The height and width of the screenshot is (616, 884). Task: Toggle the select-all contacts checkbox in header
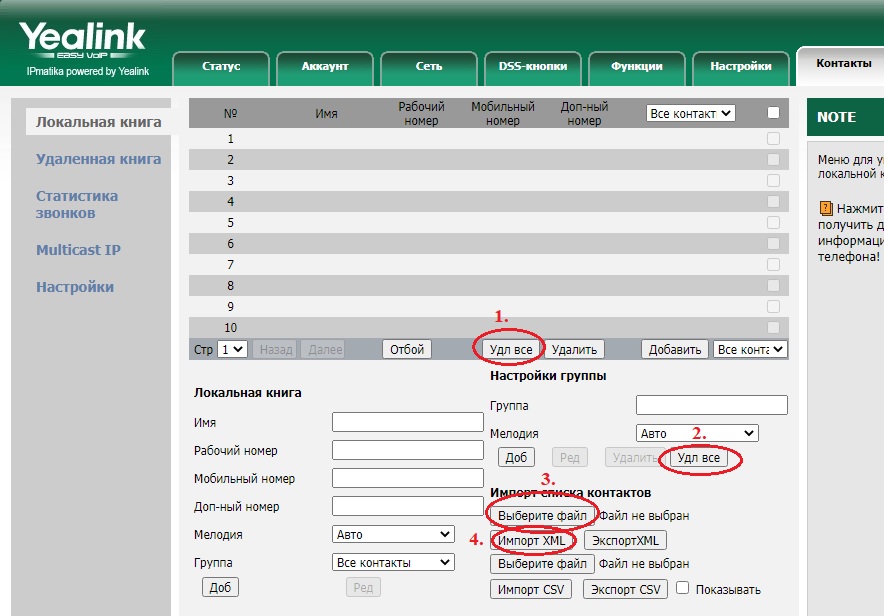(x=773, y=113)
